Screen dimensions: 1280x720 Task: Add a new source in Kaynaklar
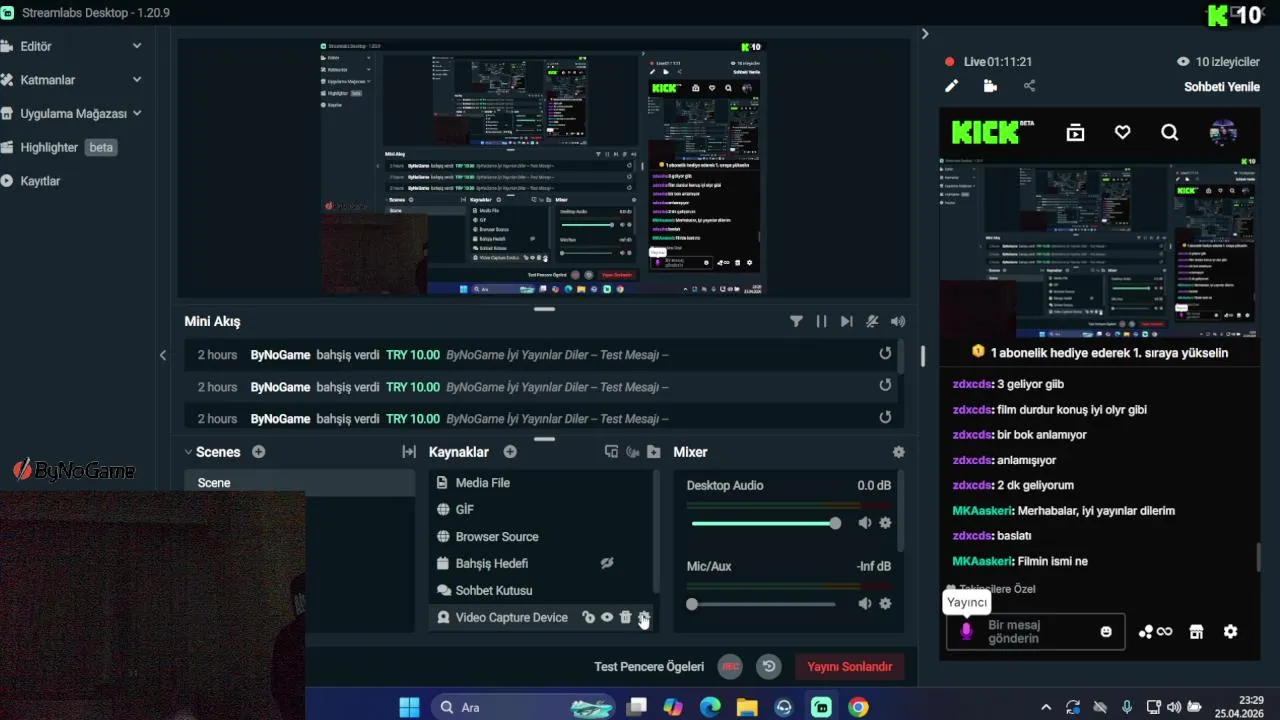click(x=510, y=452)
